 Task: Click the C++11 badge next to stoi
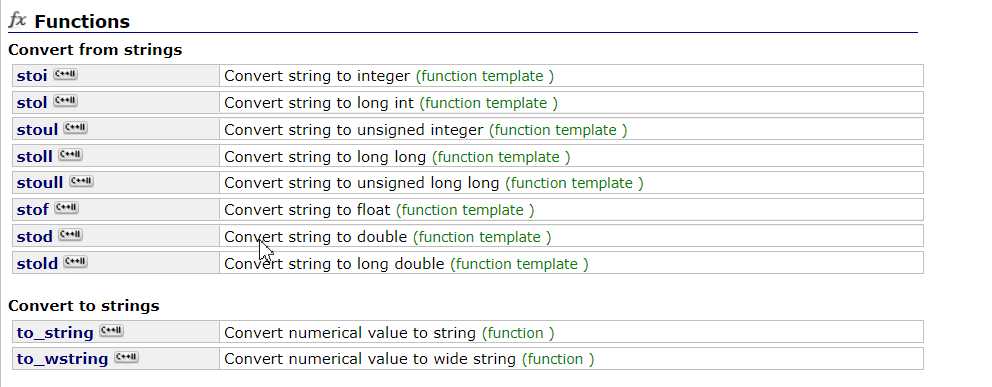click(65, 75)
